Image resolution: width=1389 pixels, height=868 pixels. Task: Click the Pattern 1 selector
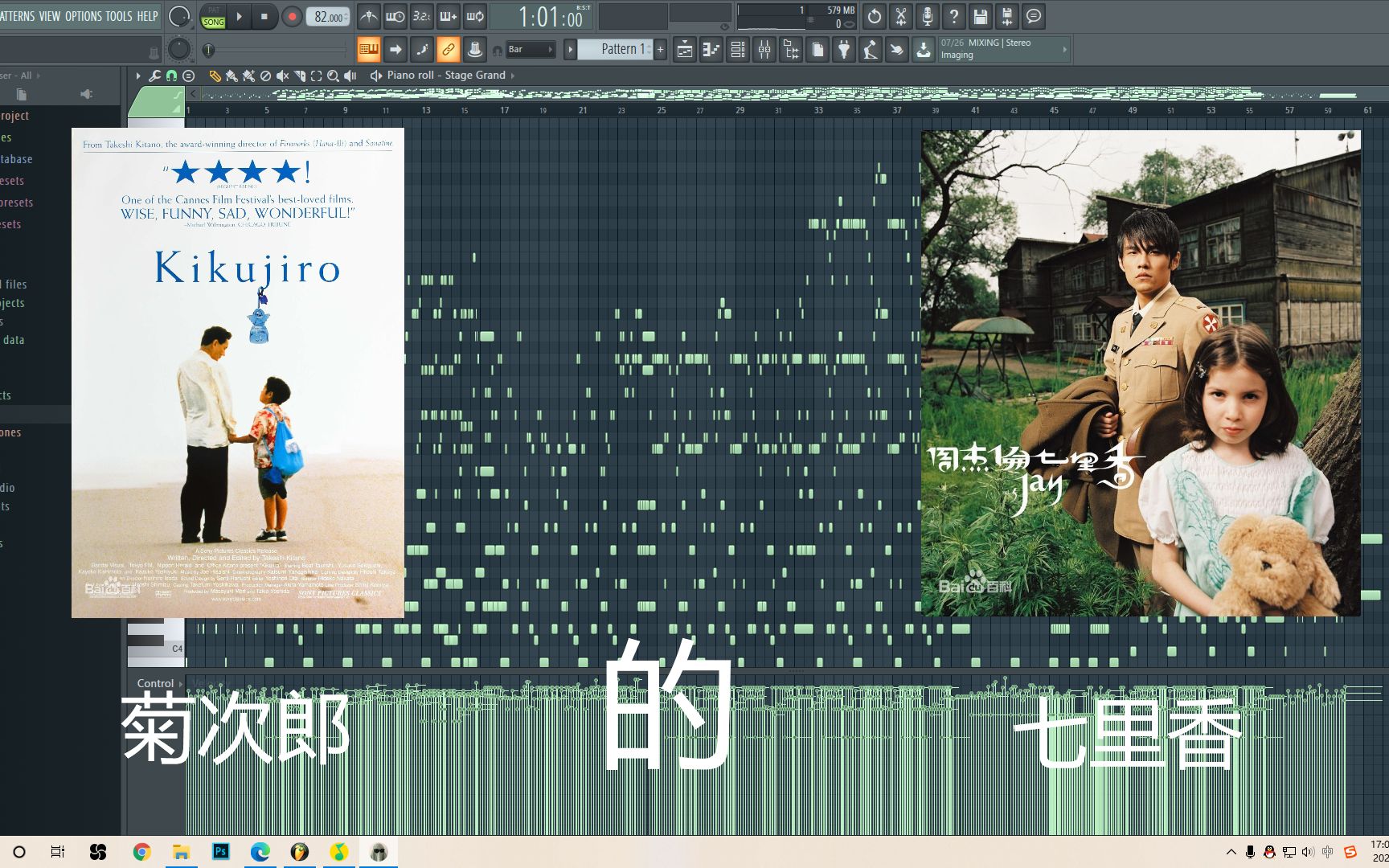(x=616, y=50)
